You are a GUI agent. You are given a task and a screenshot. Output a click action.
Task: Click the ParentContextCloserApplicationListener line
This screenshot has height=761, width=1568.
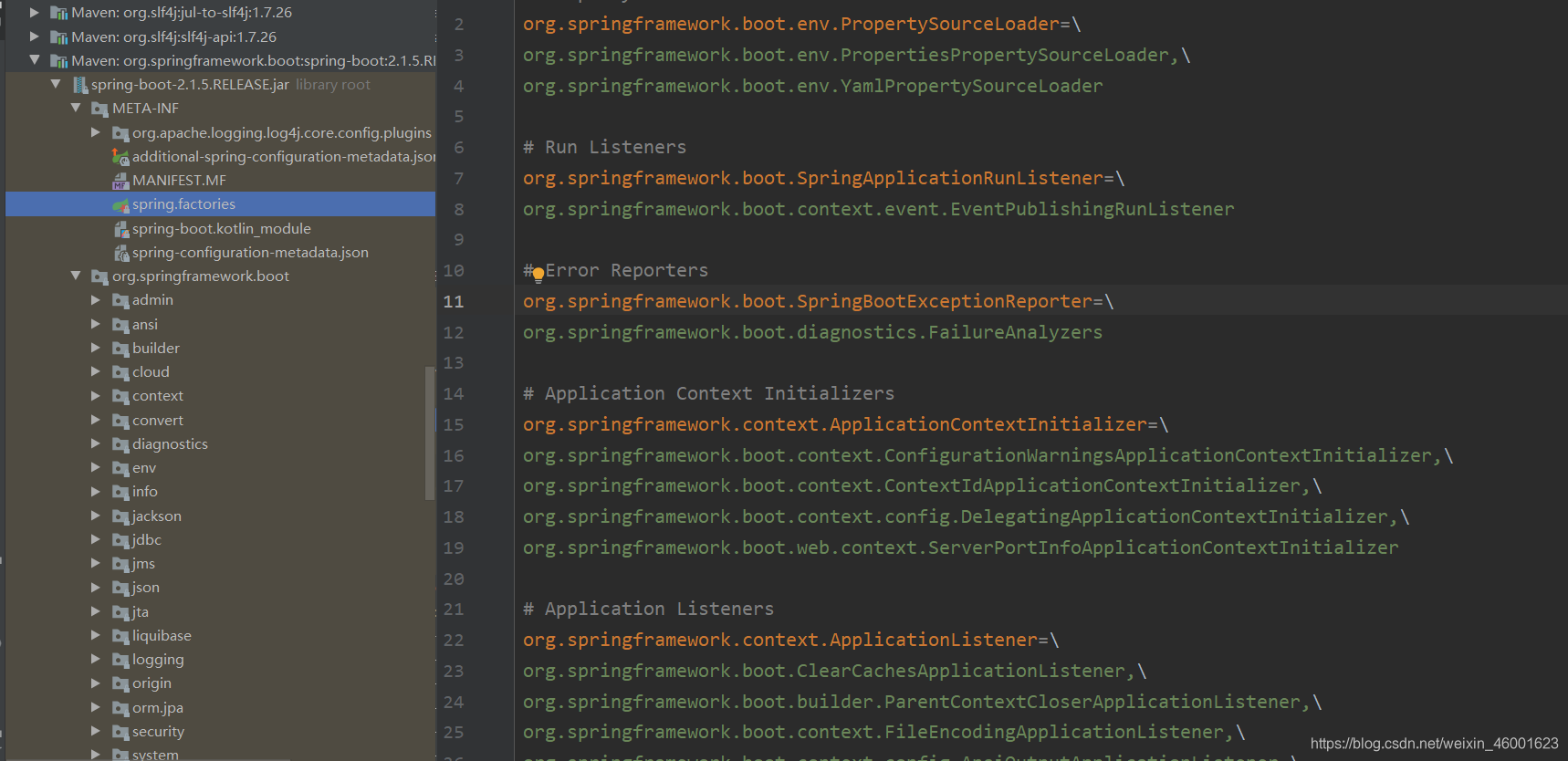tap(922, 702)
